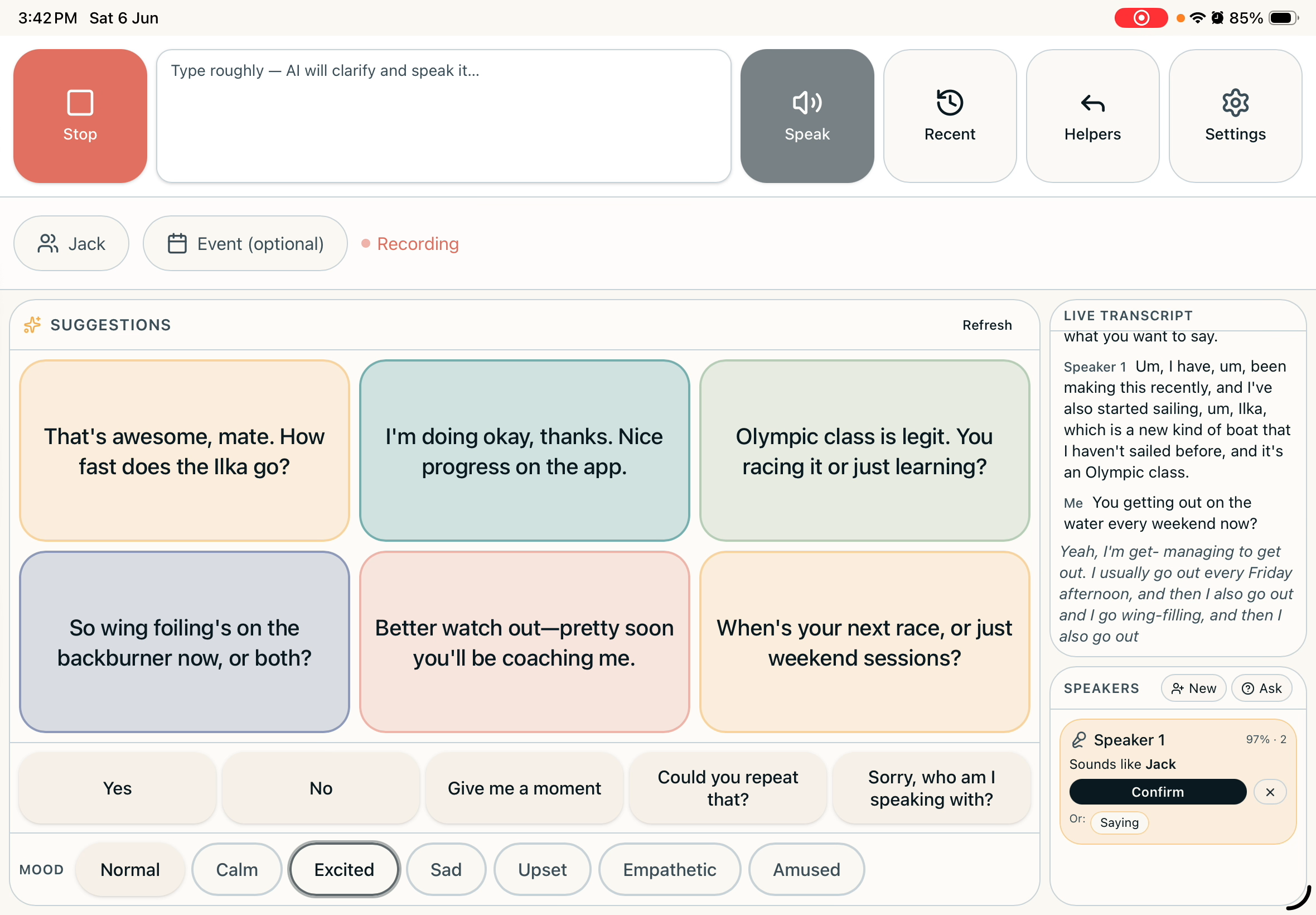The height and width of the screenshot is (915, 1316).
Task: Tap the battery icon in status bar
Action: [x=1283, y=18]
